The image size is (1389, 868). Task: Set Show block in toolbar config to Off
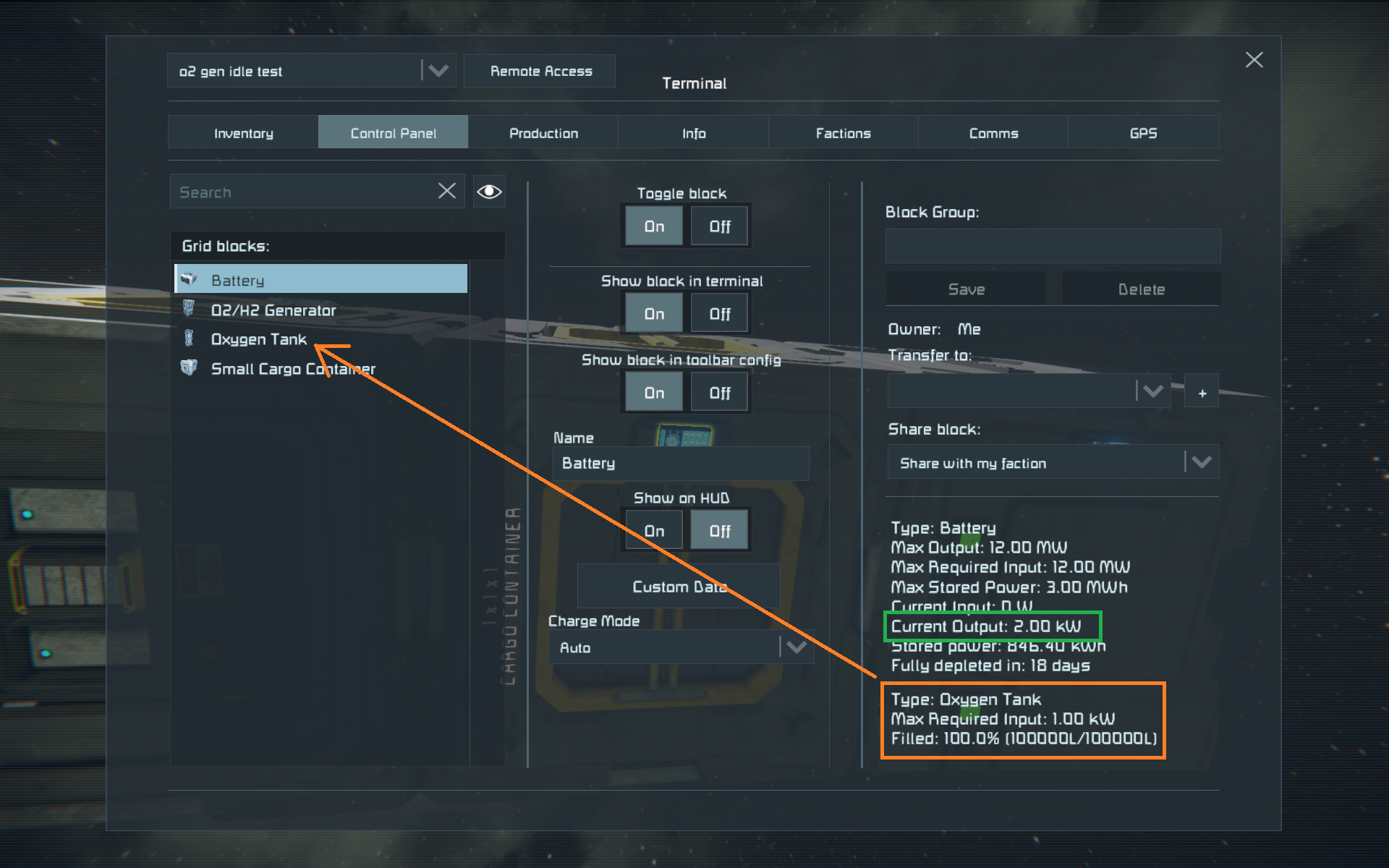point(719,393)
